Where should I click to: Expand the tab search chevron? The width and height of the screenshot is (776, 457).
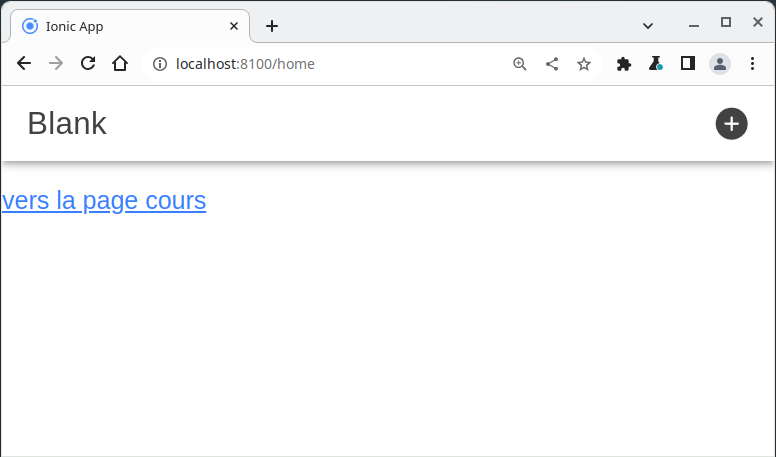tap(648, 25)
